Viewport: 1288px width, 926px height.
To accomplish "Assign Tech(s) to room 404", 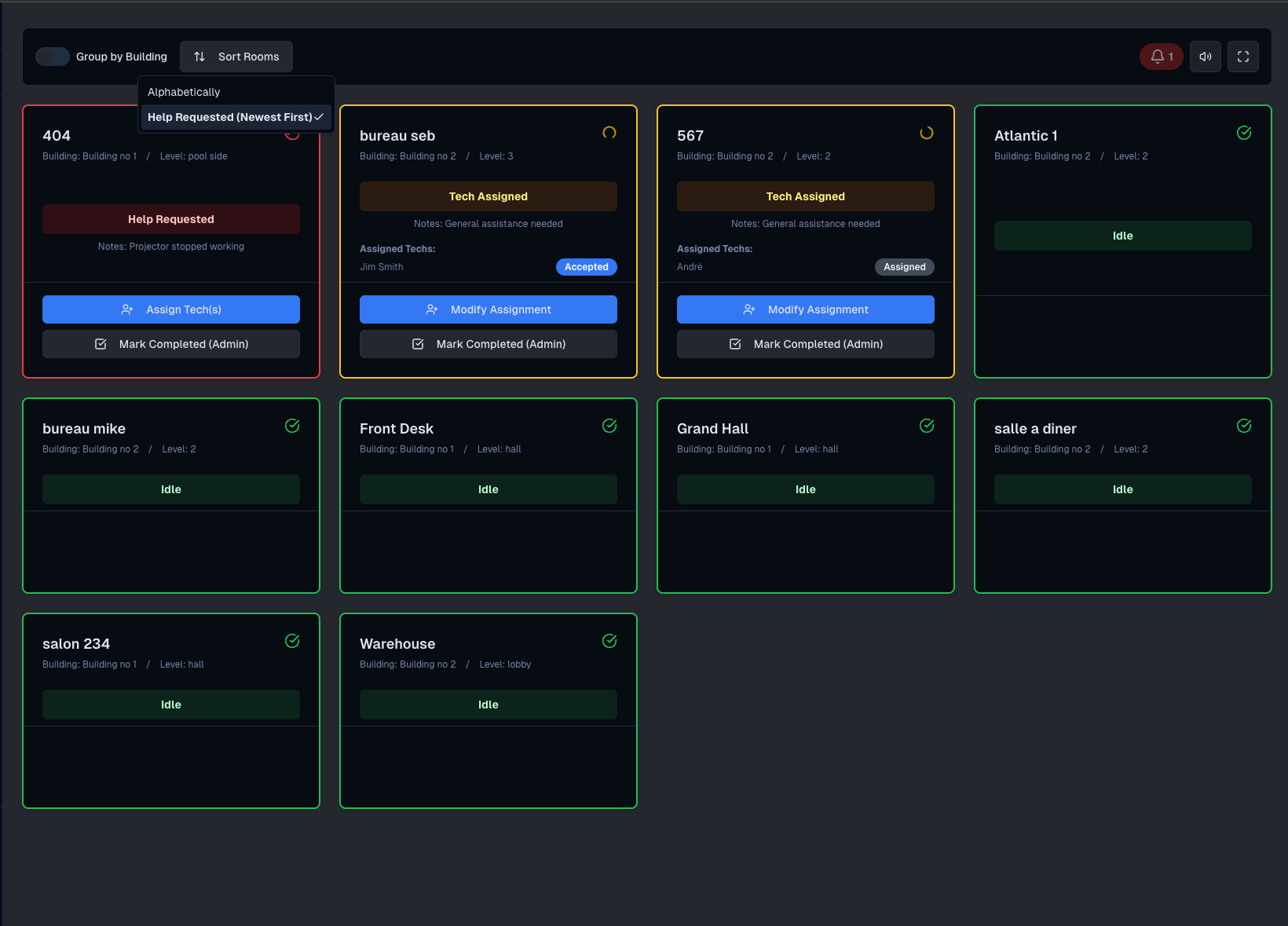I will [171, 309].
